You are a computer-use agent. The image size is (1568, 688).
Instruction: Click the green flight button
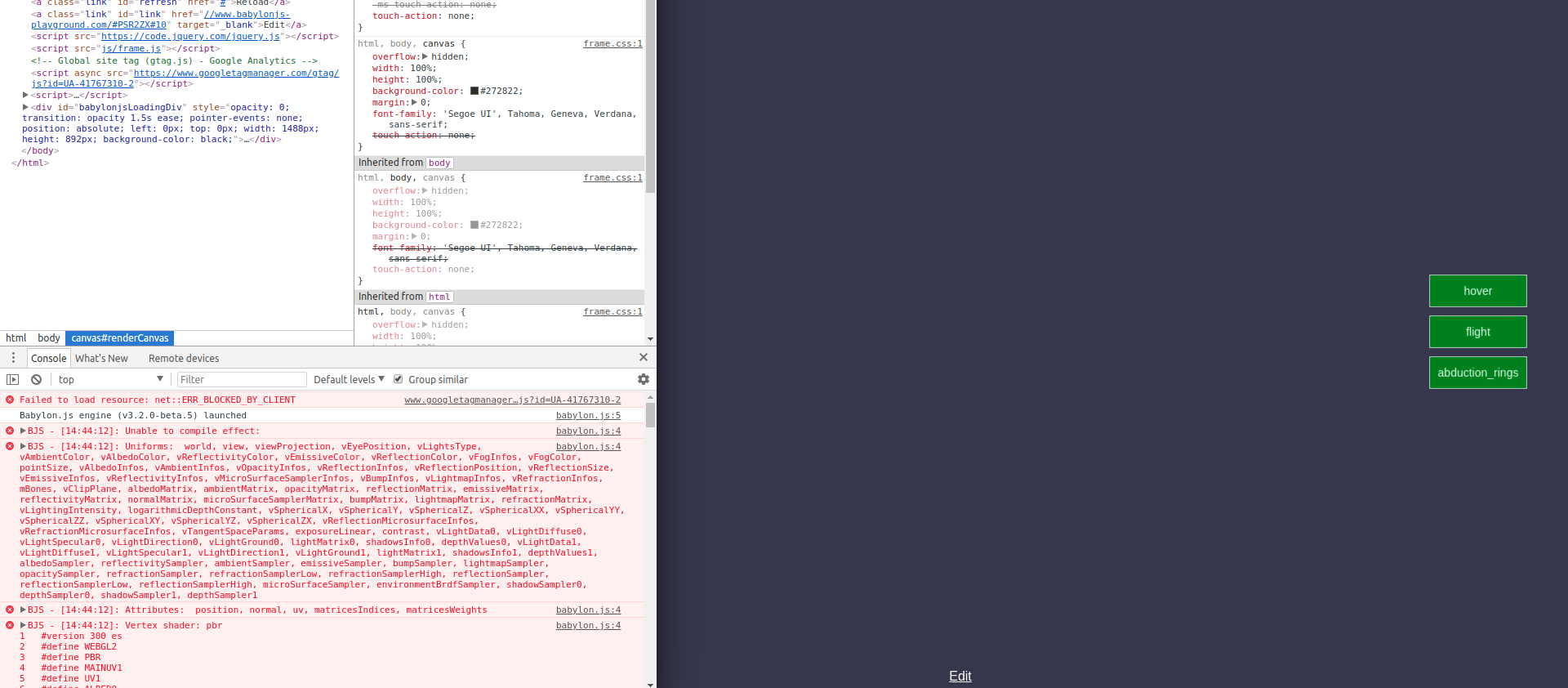point(1477,332)
